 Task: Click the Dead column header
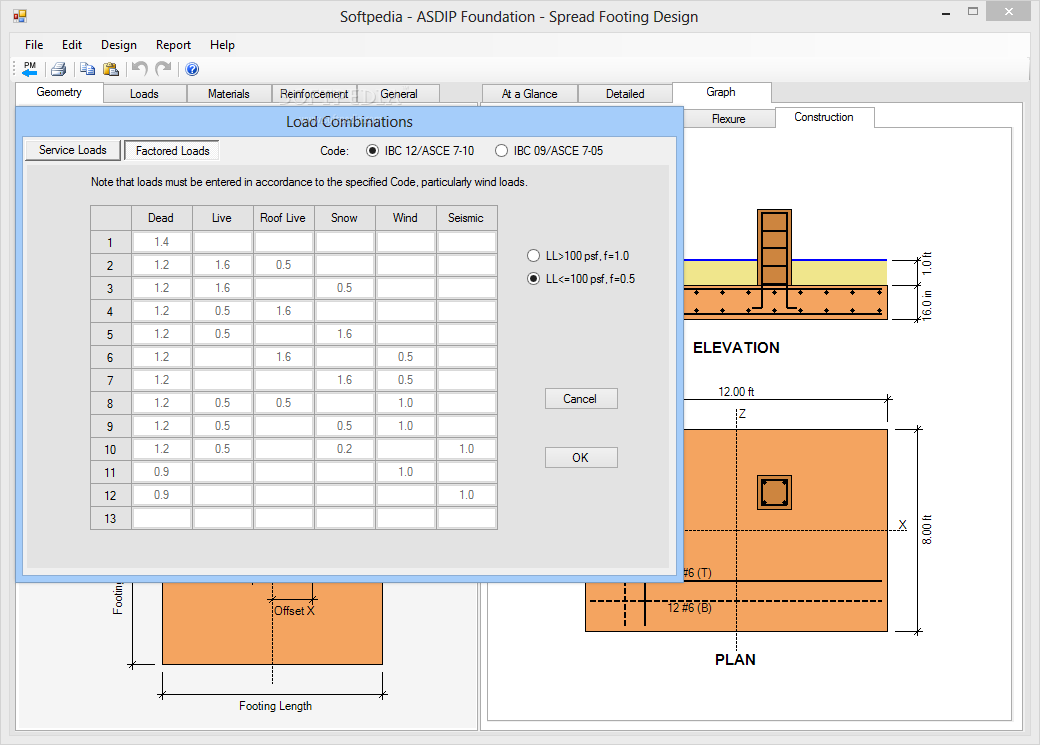161,218
